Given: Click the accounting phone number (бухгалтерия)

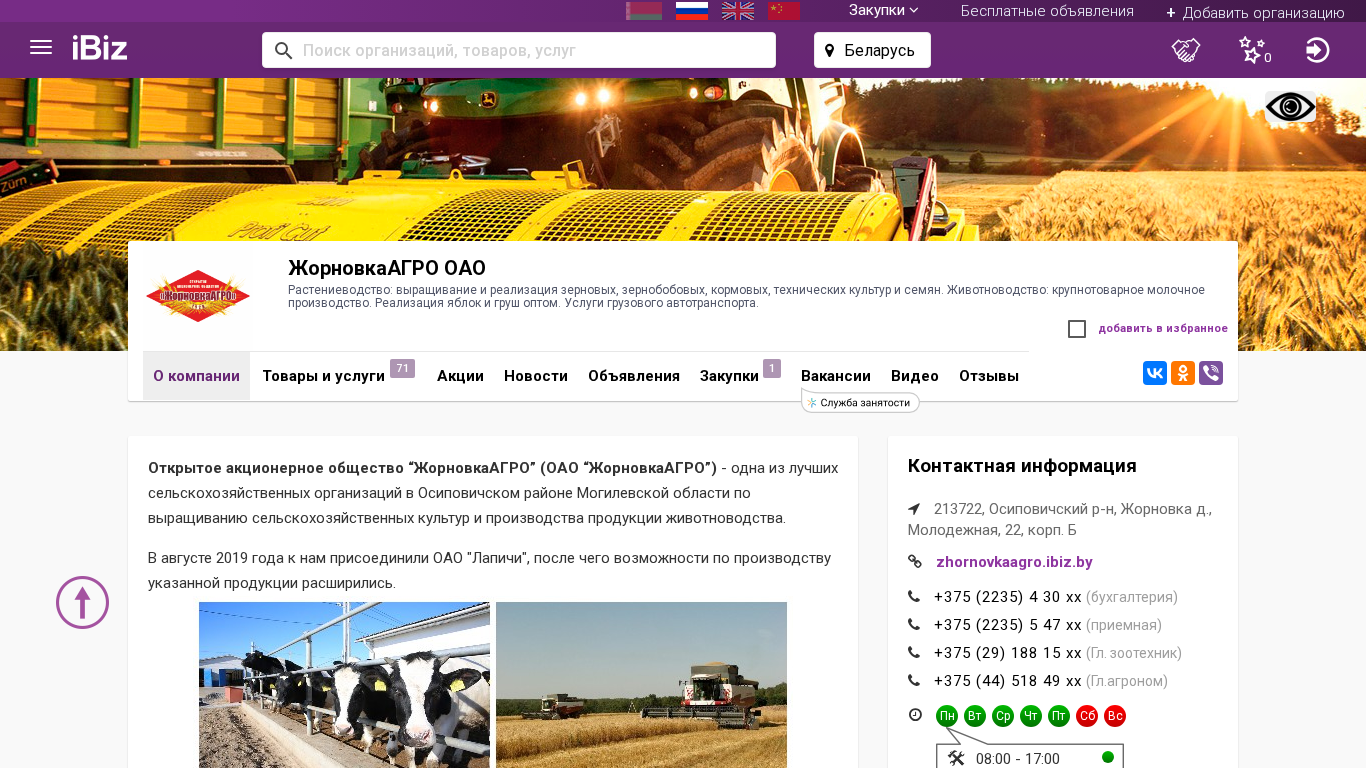Looking at the screenshot, I should pyautogui.click(x=1008, y=597).
